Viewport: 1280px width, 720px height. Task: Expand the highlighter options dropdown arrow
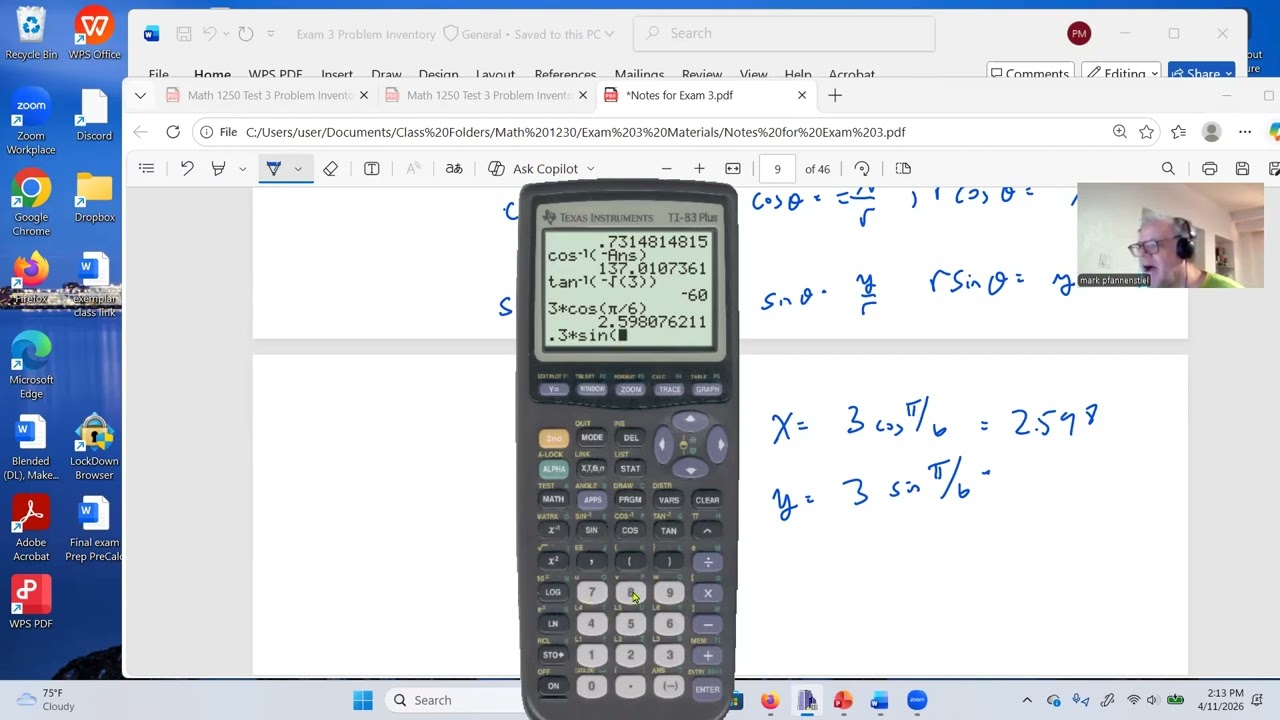tap(242, 169)
